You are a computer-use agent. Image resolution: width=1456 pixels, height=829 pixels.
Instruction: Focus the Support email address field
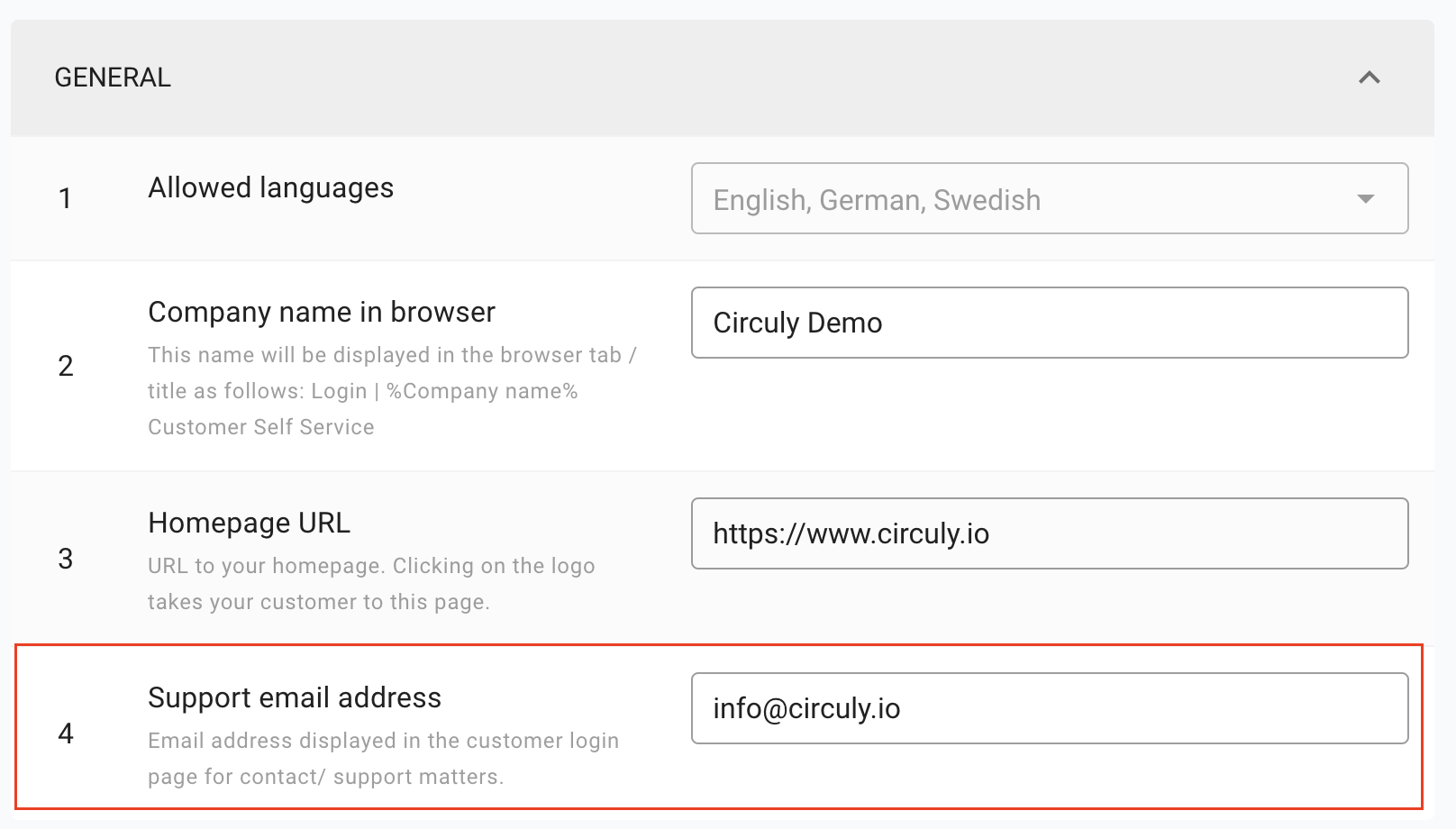click(x=1050, y=708)
